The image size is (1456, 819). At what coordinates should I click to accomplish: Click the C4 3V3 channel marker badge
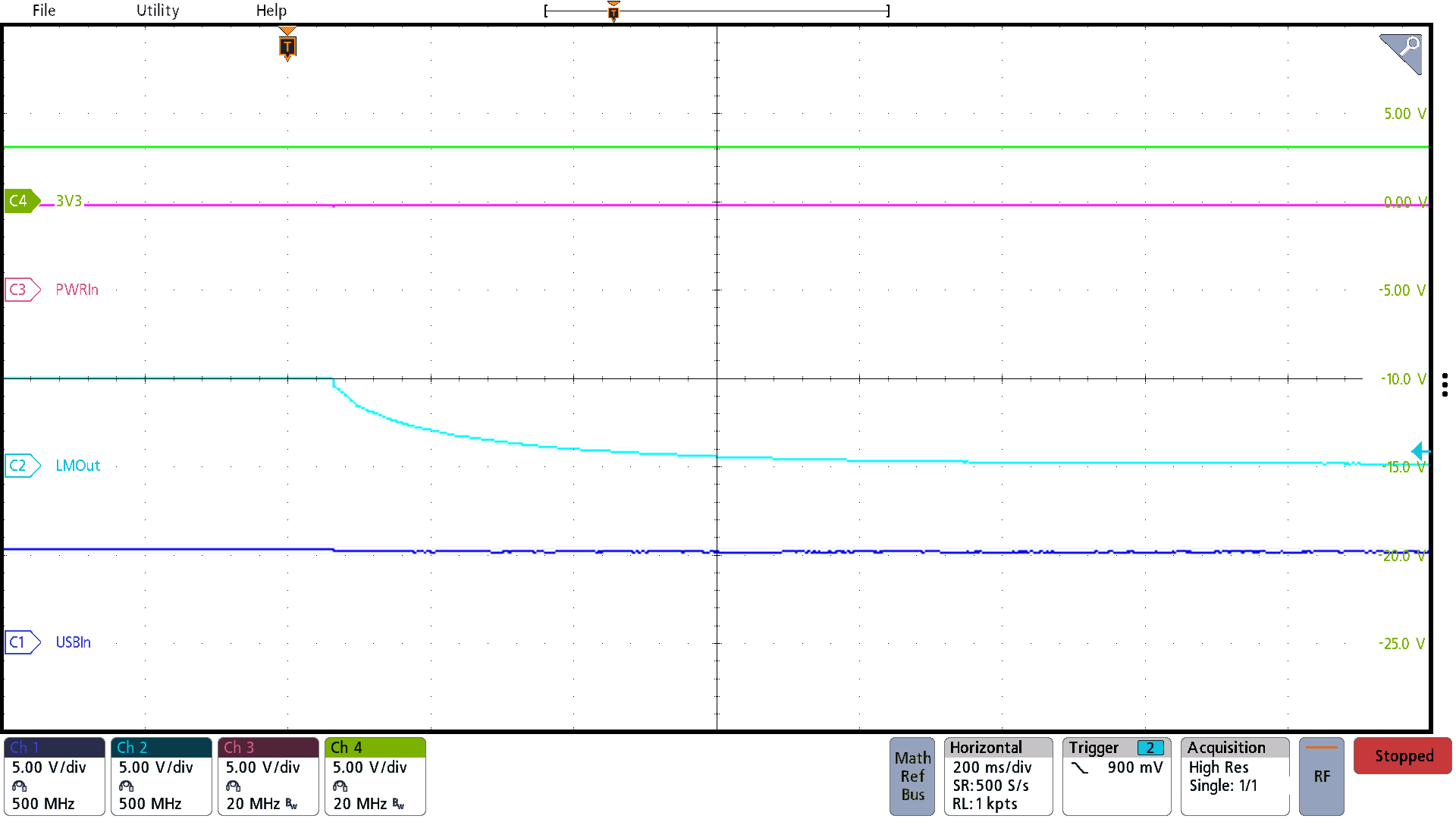coord(20,201)
